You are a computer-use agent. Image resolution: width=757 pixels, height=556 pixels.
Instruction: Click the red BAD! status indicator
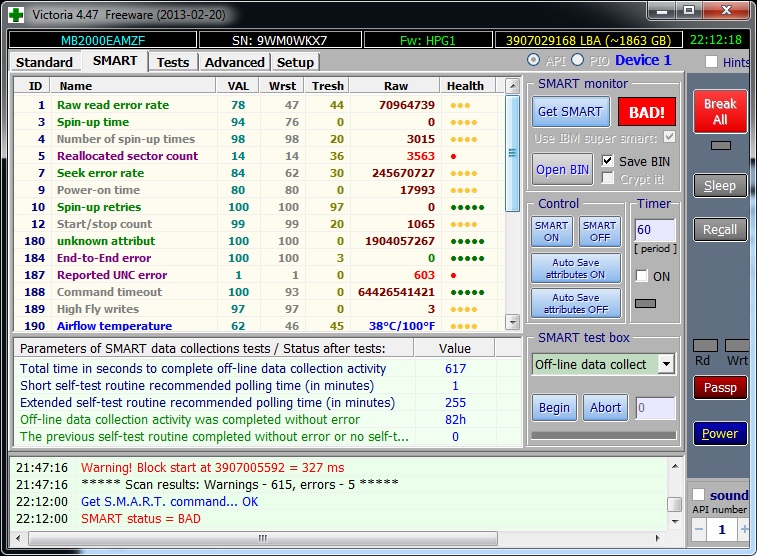coord(646,112)
